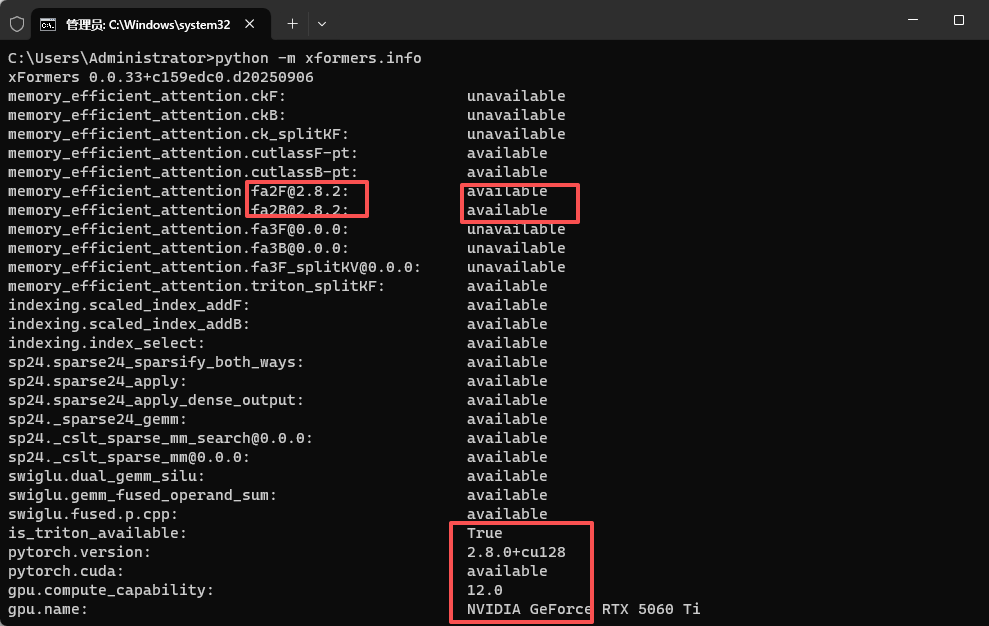
Task: Click memory_efficient_attention.ckF: label
Action: (x=147, y=96)
